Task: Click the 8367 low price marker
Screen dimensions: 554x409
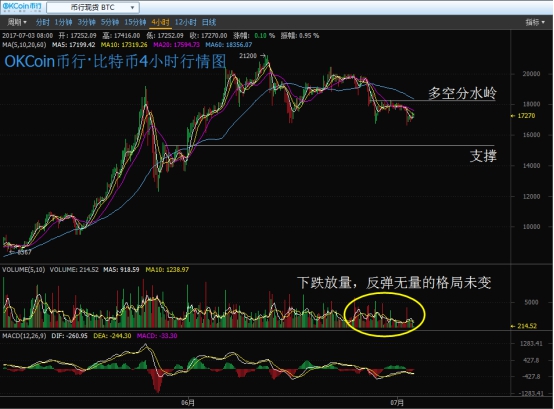Action: click(21, 252)
